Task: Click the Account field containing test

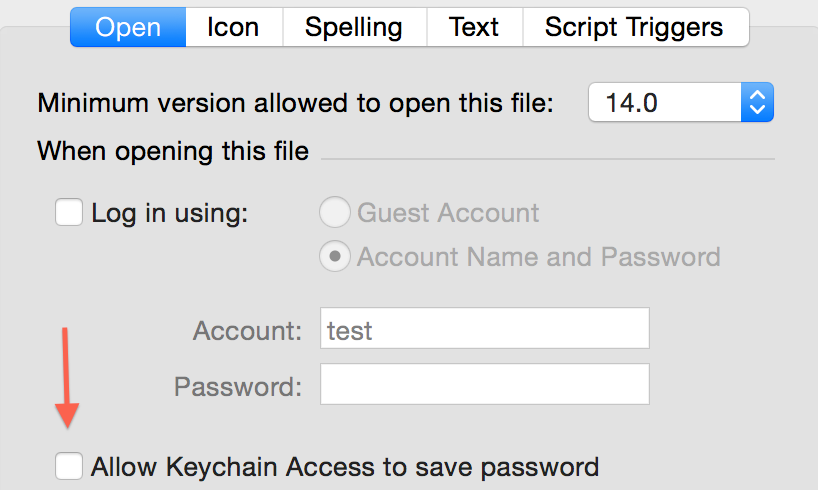Action: click(485, 328)
